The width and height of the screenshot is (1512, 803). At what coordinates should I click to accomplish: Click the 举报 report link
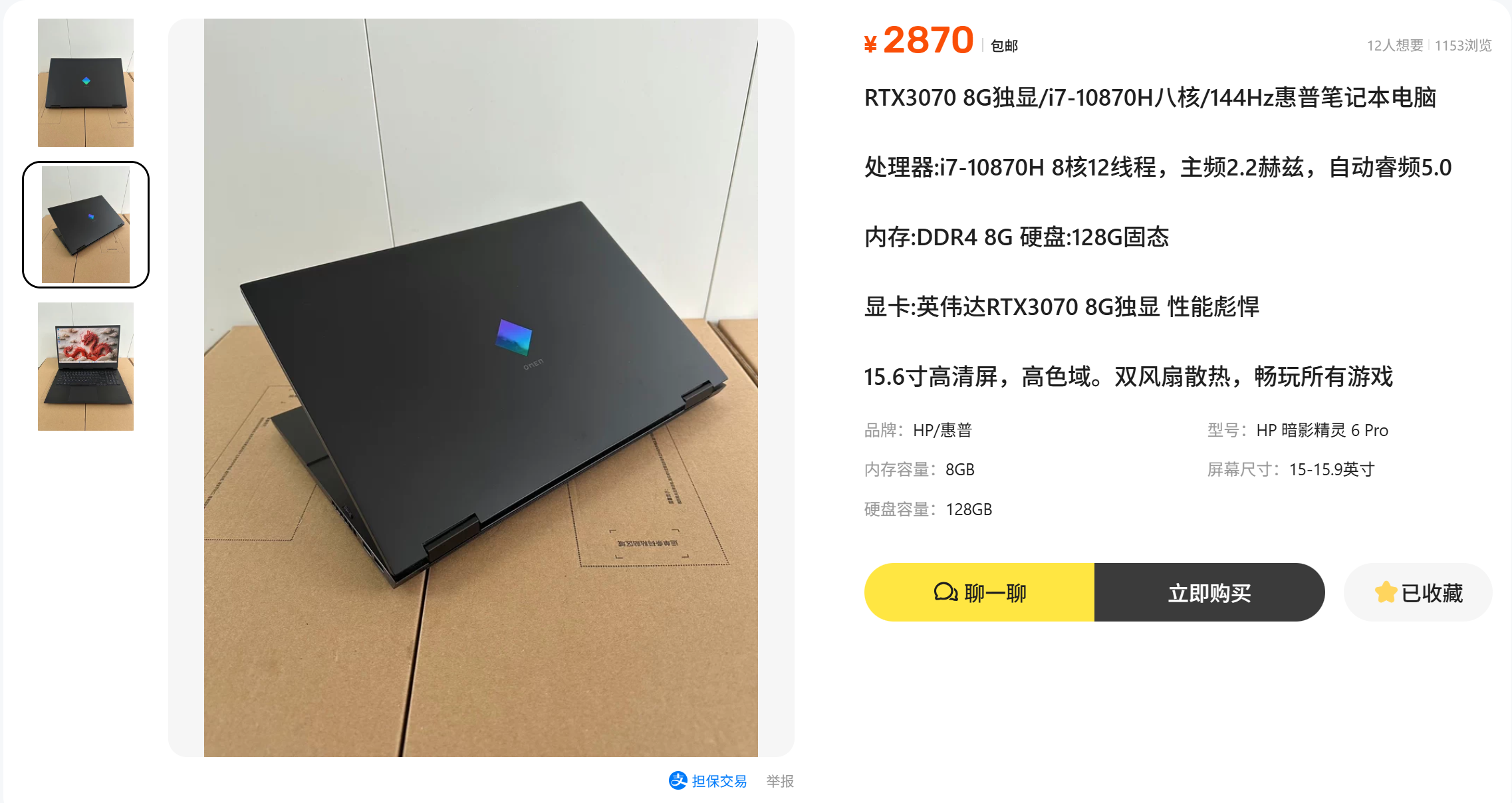click(x=780, y=781)
